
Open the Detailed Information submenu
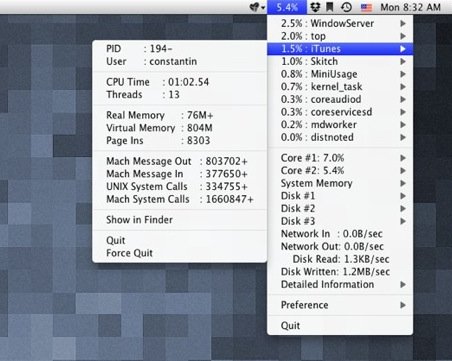[340, 285]
